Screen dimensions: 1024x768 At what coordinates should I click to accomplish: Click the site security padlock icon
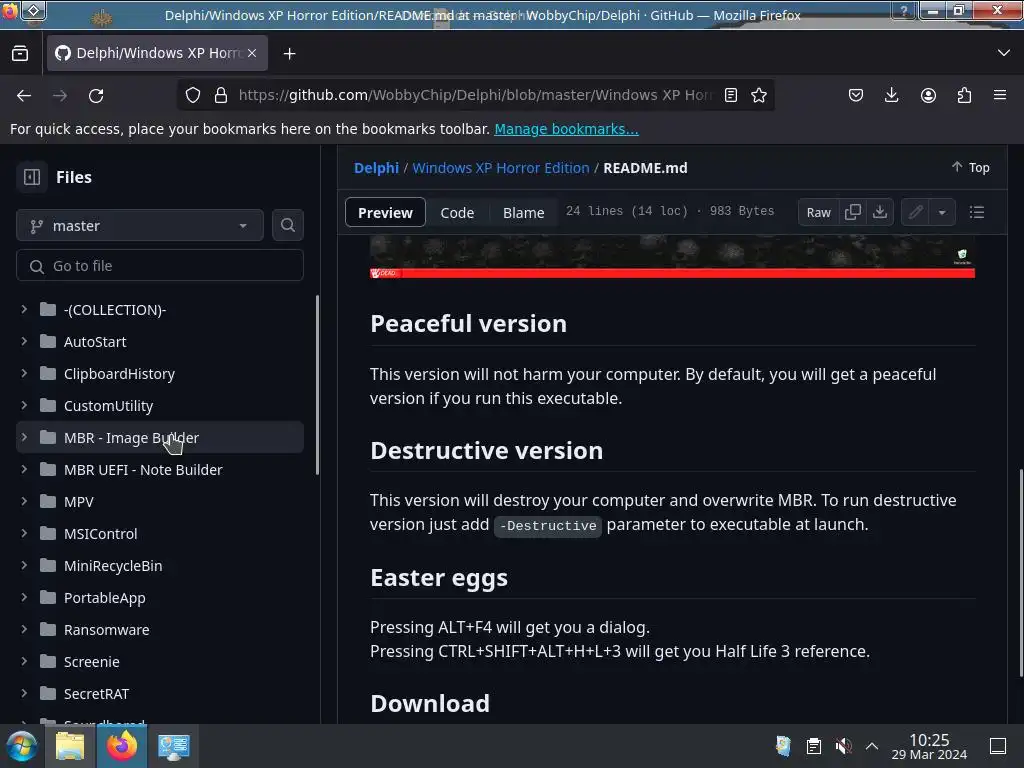tap(221, 95)
